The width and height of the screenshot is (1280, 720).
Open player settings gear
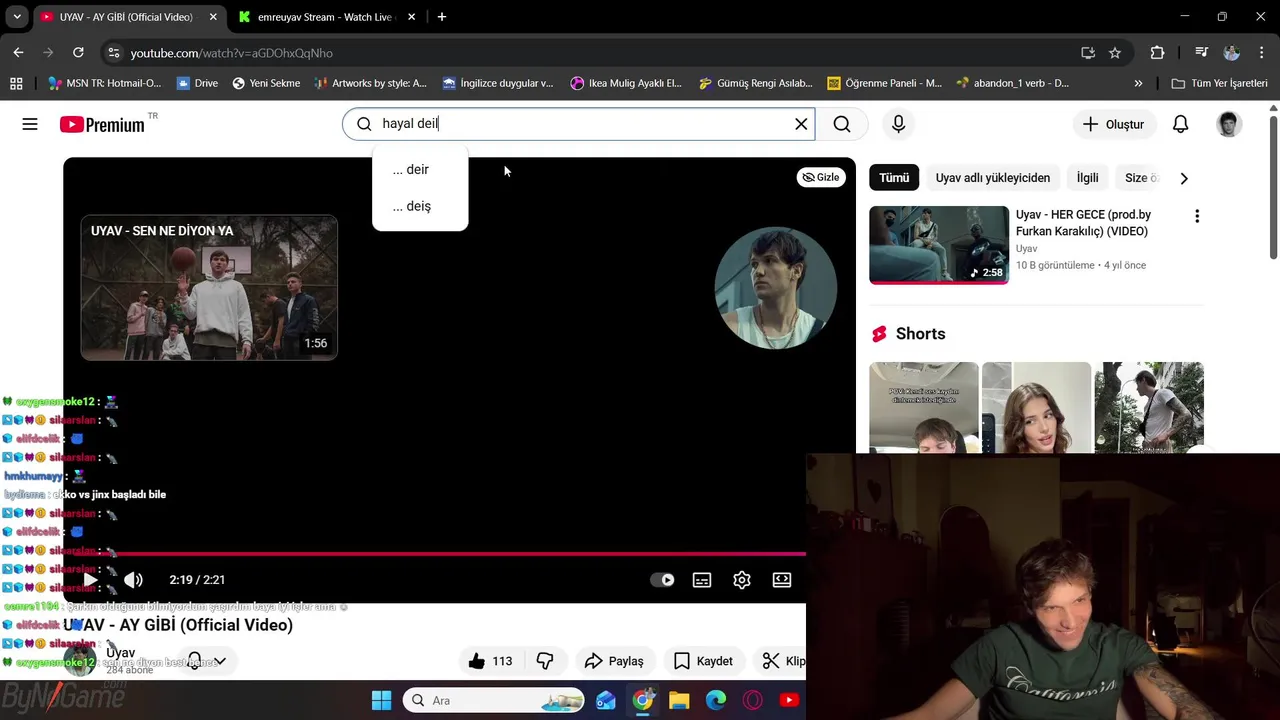click(742, 580)
